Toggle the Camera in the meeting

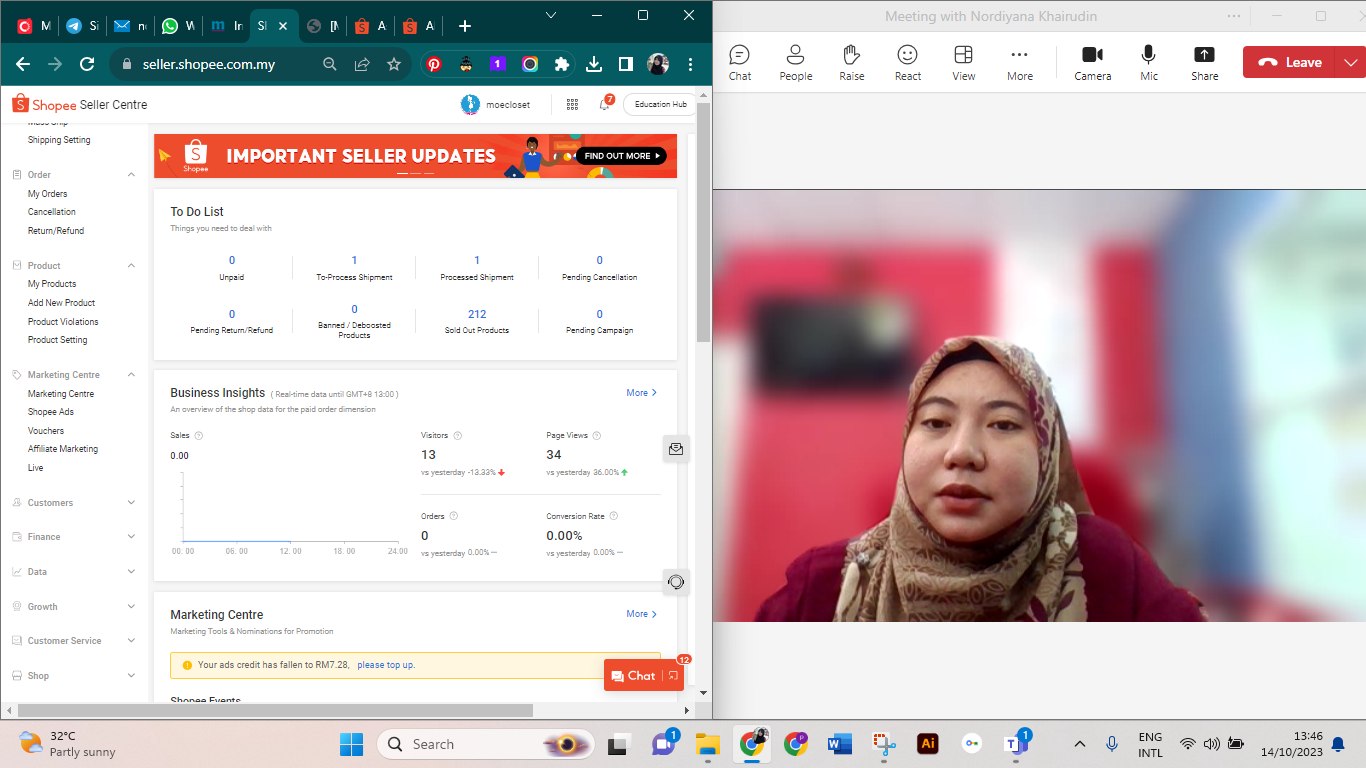click(1093, 62)
